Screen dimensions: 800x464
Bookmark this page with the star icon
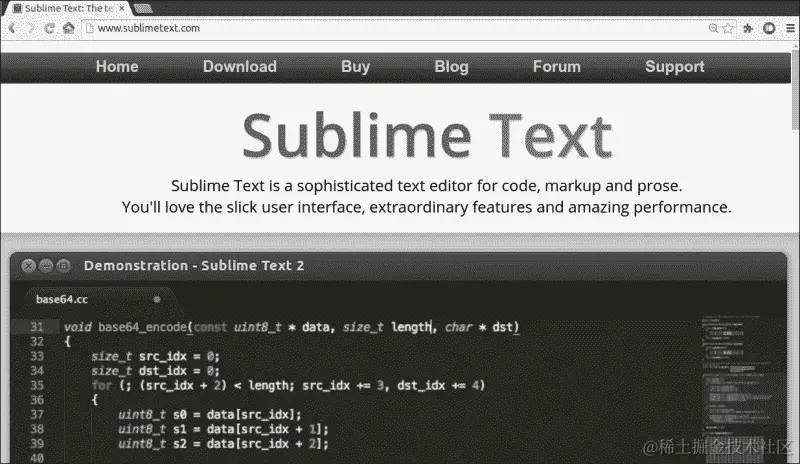(728, 28)
